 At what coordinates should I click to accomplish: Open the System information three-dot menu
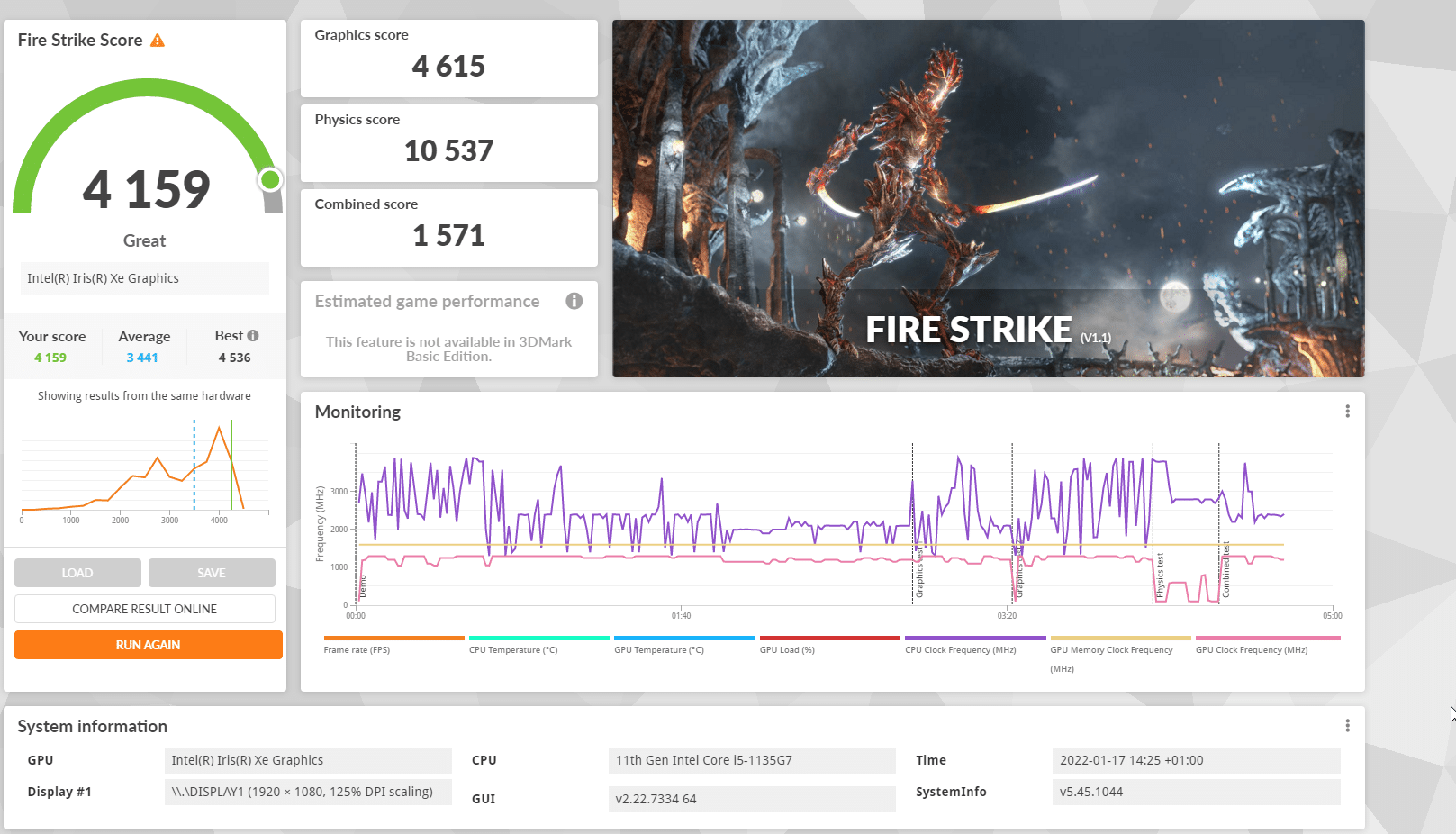1347,726
